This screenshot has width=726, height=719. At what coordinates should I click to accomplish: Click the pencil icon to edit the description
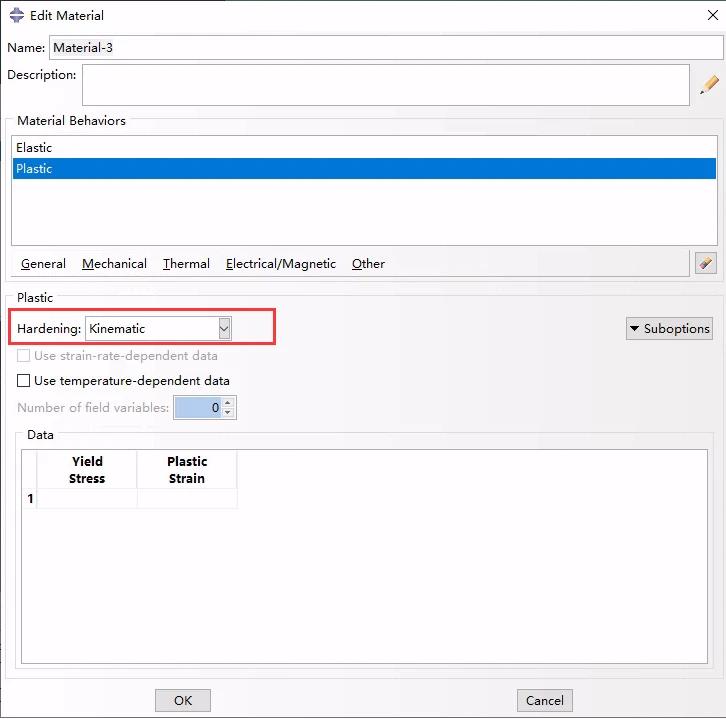coord(709,85)
